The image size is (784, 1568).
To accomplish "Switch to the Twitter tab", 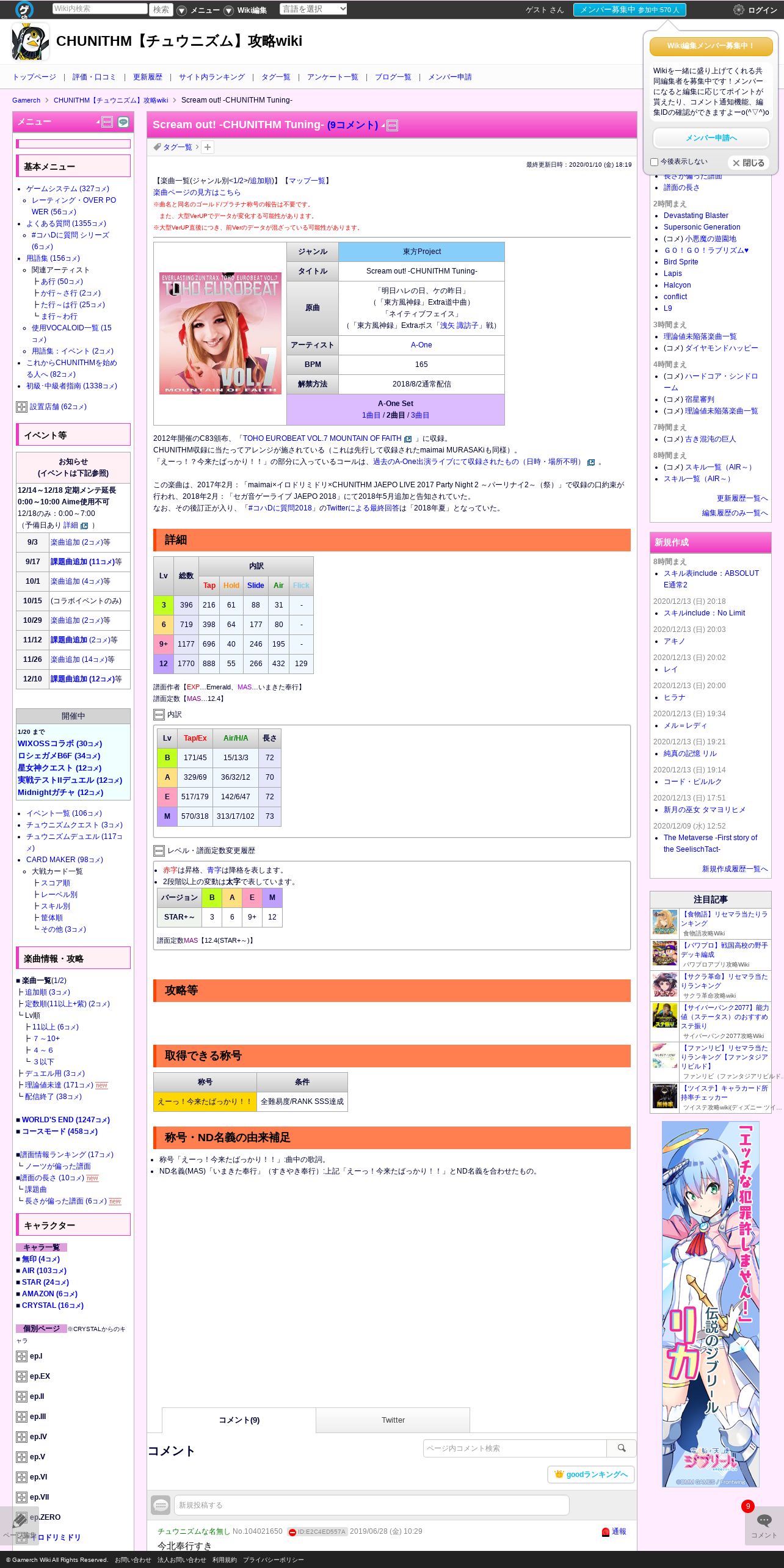I will [x=393, y=1420].
